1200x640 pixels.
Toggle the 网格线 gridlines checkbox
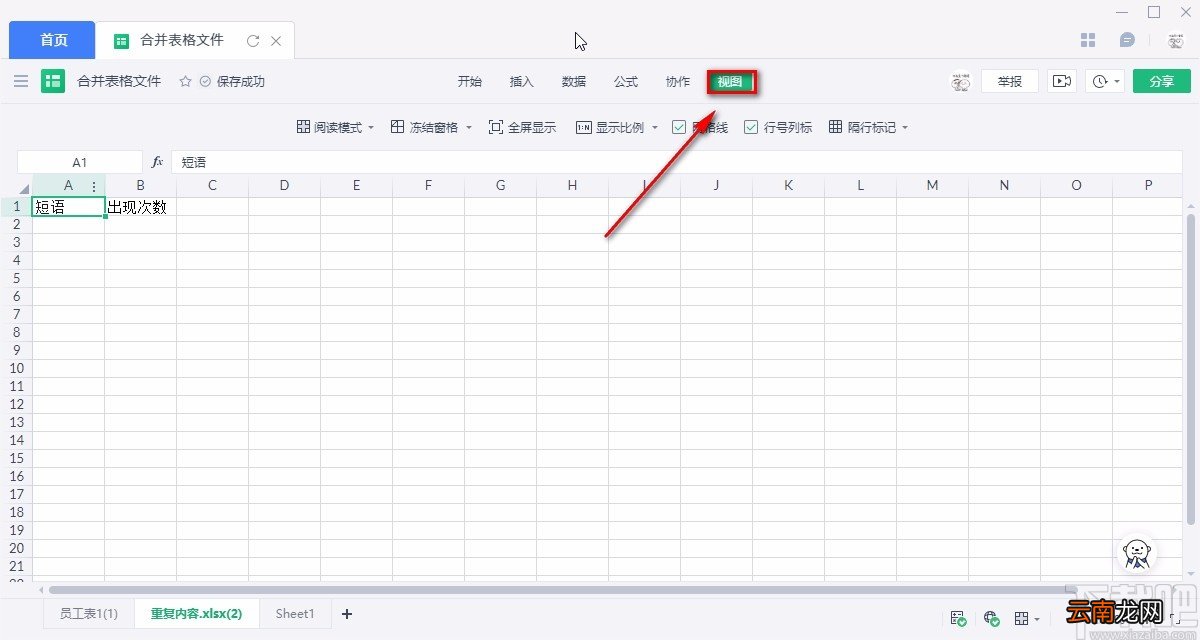point(679,127)
